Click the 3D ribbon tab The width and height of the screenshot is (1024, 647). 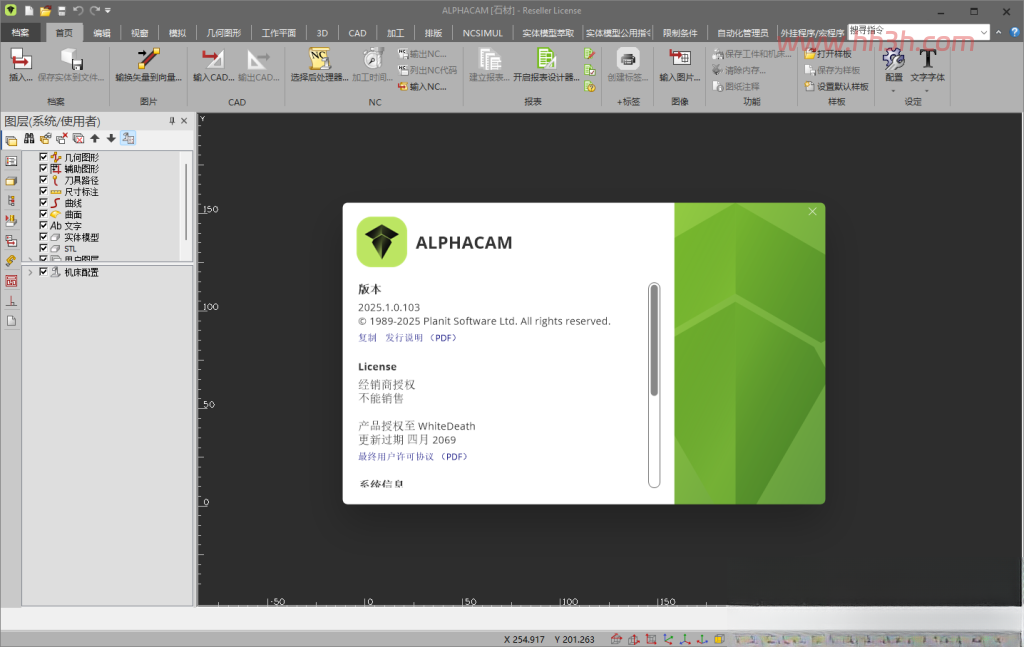(322, 33)
